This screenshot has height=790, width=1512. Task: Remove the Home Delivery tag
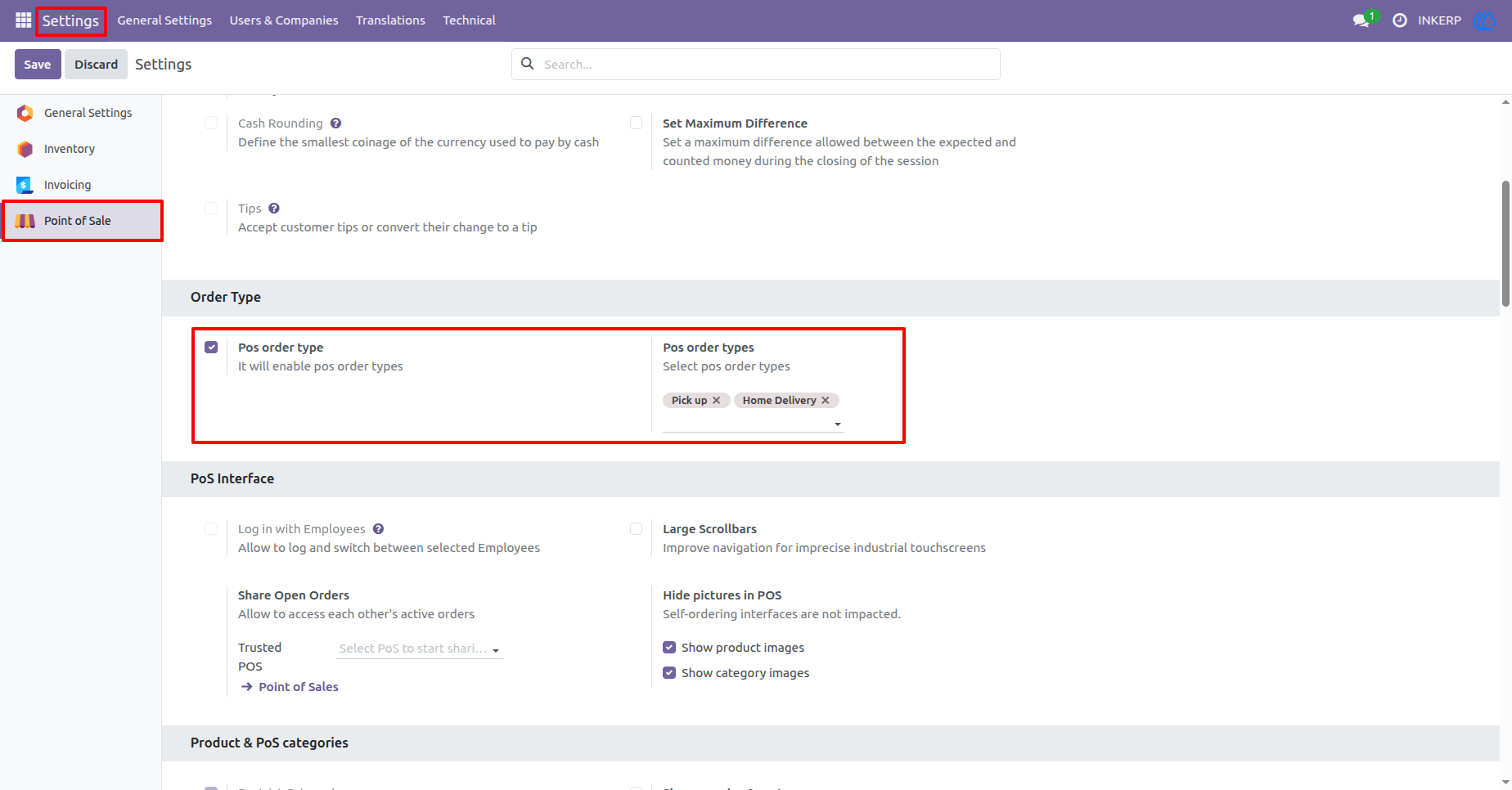826,400
